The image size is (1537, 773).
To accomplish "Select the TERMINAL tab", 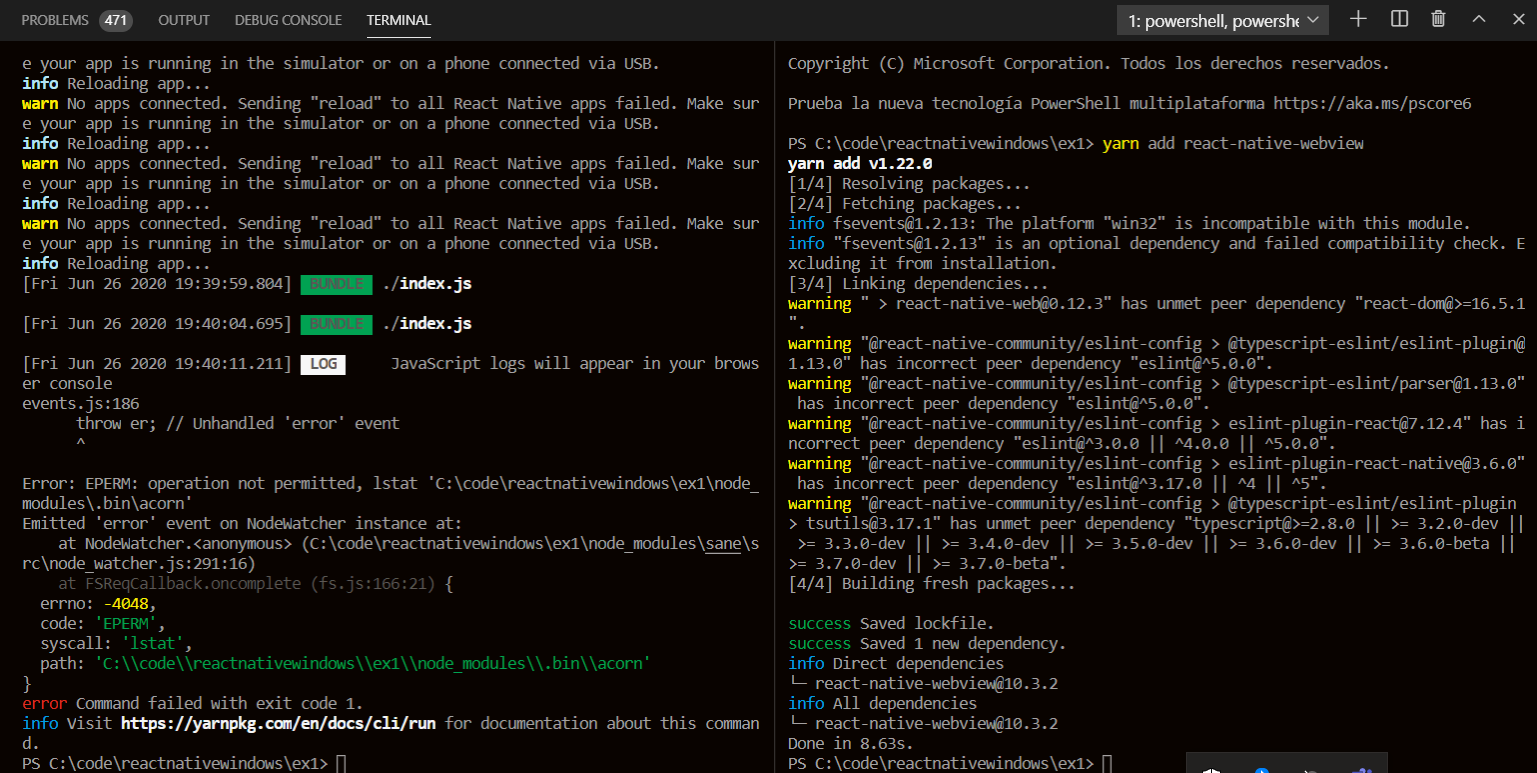I will pyautogui.click(x=398, y=19).
